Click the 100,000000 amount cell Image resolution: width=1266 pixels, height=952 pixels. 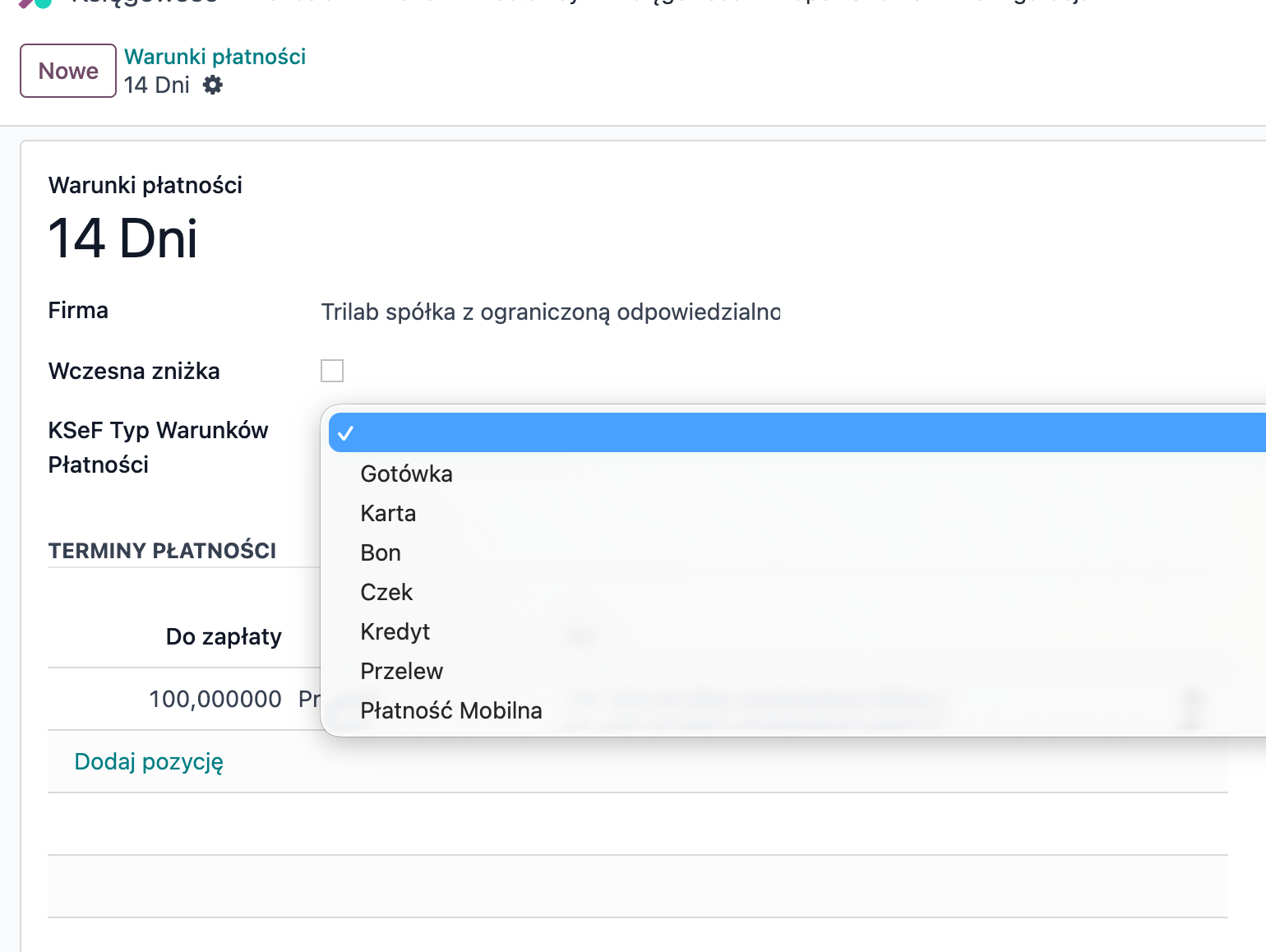coord(215,700)
